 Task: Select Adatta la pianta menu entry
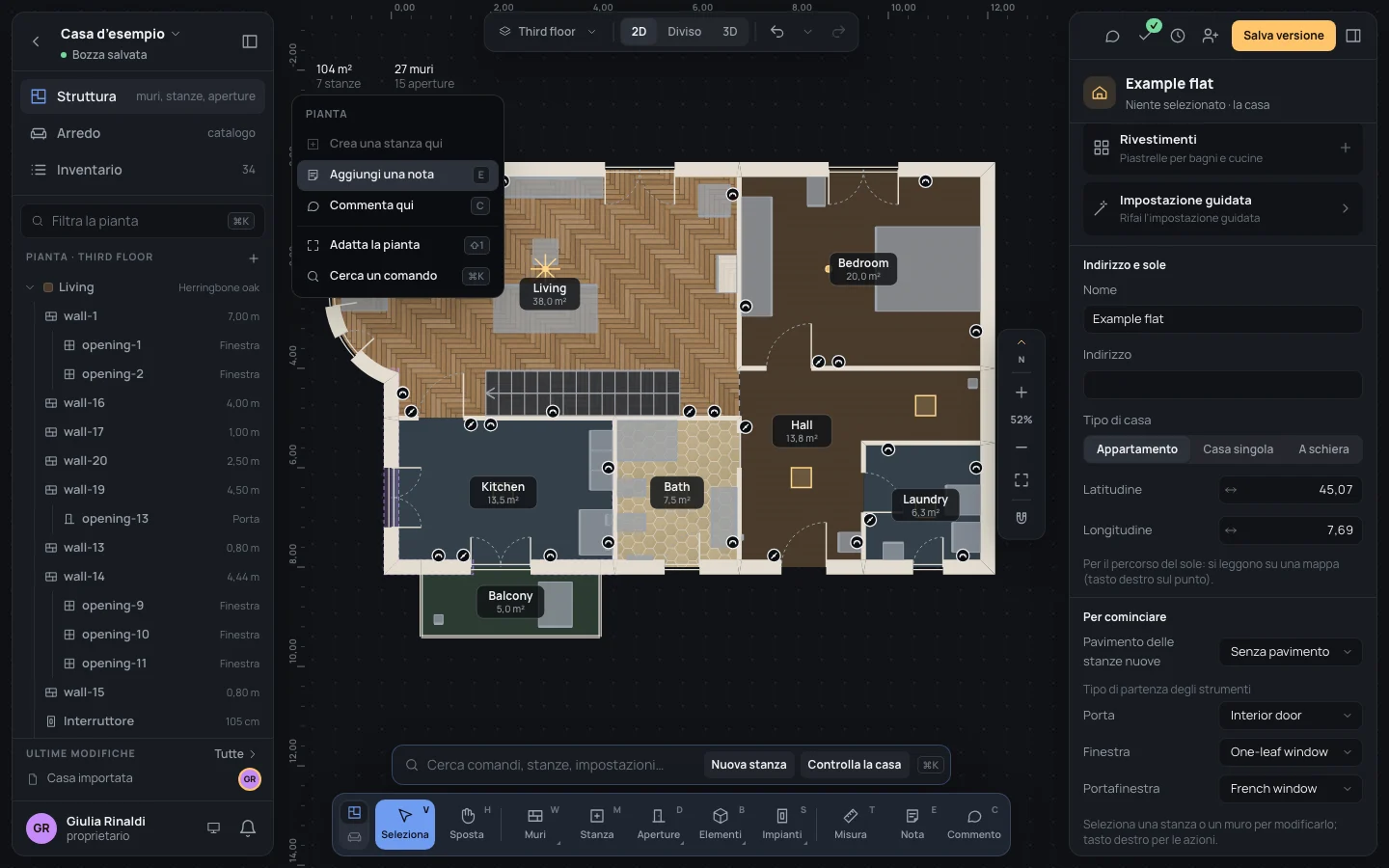click(x=397, y=245)
